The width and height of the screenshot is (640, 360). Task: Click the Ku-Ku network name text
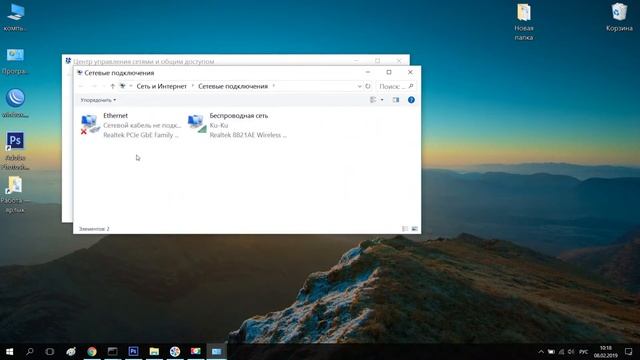click(219, 125)
